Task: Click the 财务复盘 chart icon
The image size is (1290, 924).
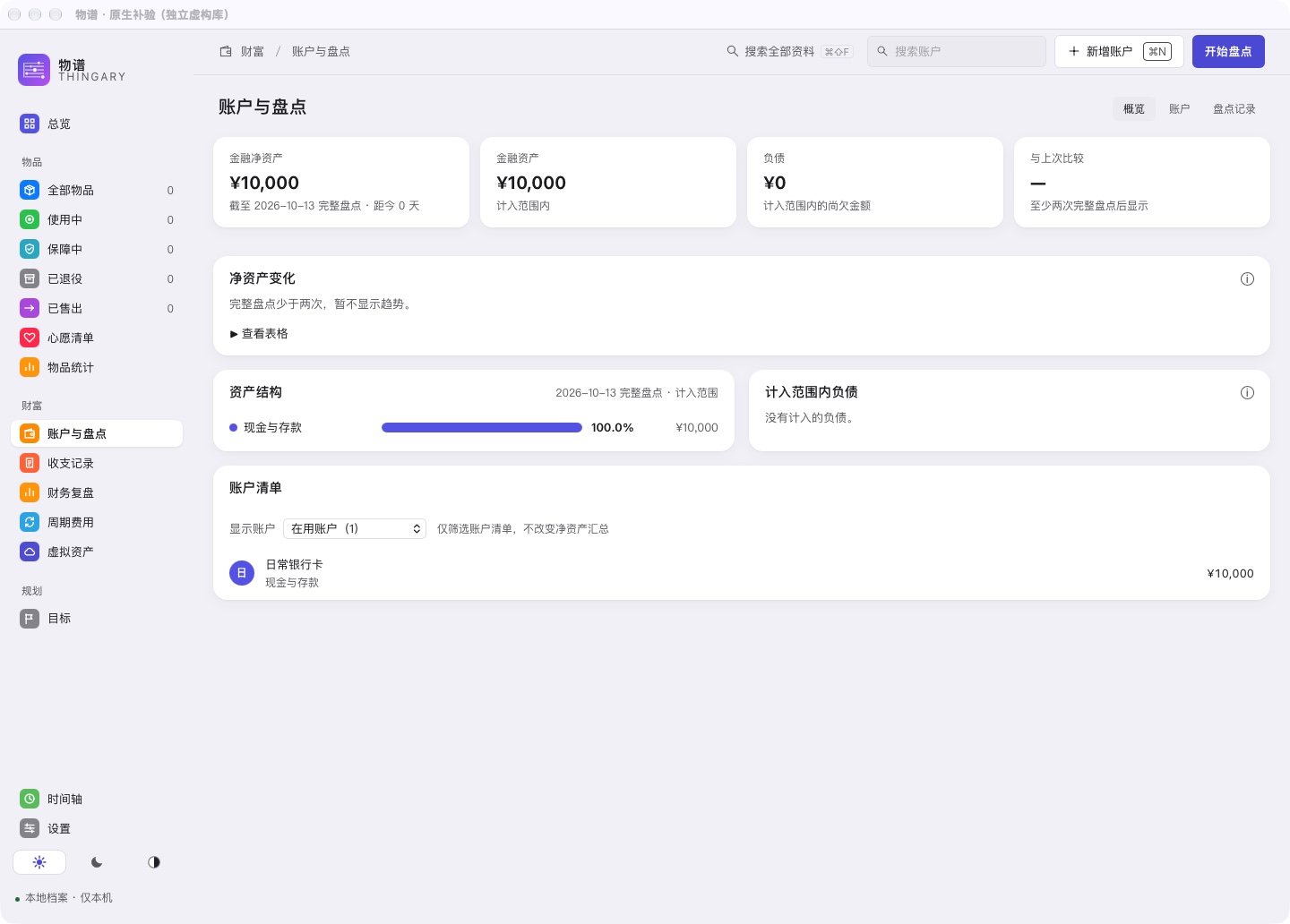Action: (x=30, y=492)
